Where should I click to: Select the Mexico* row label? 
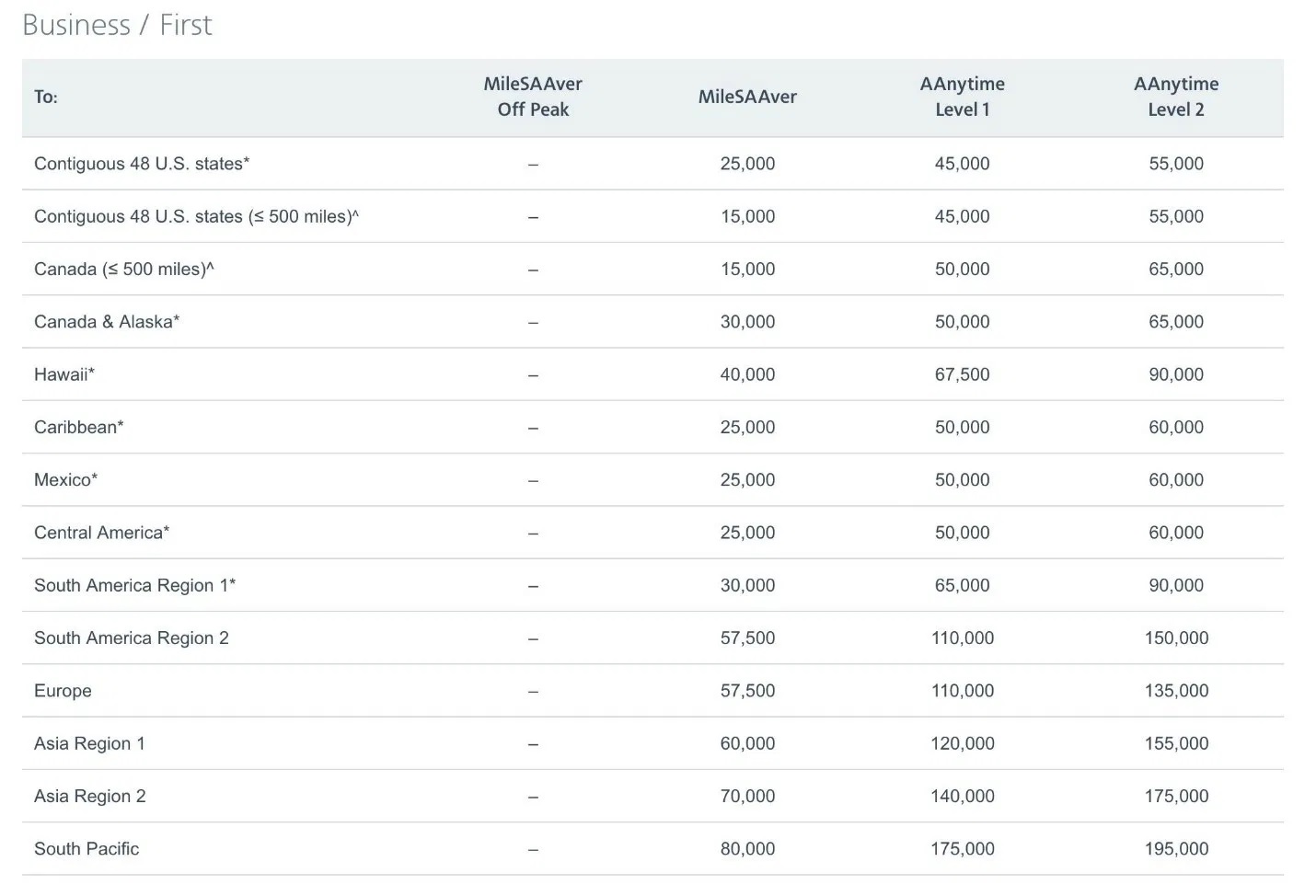pos(66,480)
